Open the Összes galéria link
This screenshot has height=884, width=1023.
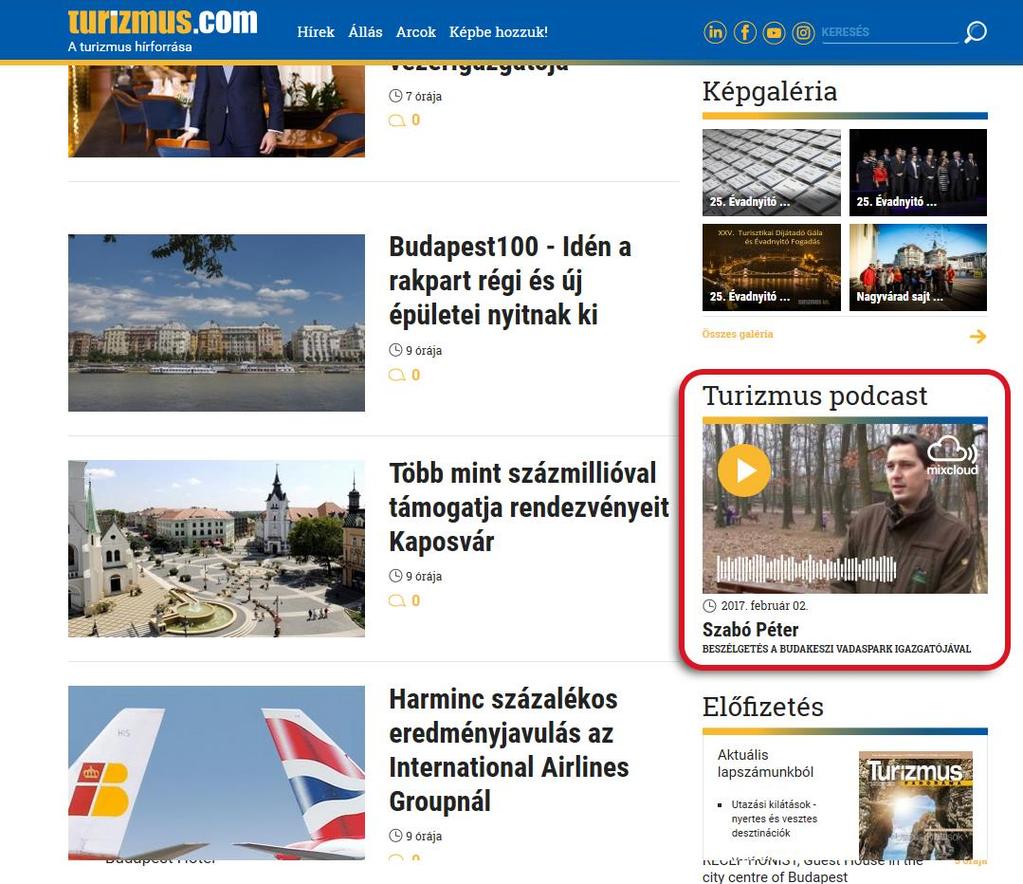[x=737, y=334]
